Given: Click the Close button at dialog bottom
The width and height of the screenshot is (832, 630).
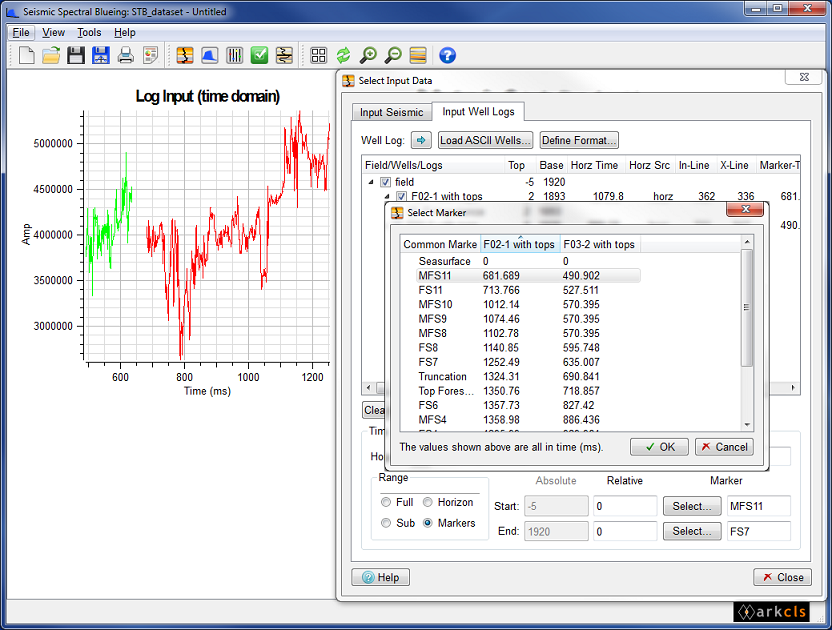Looking at the screenshot, I should [783, 577].
